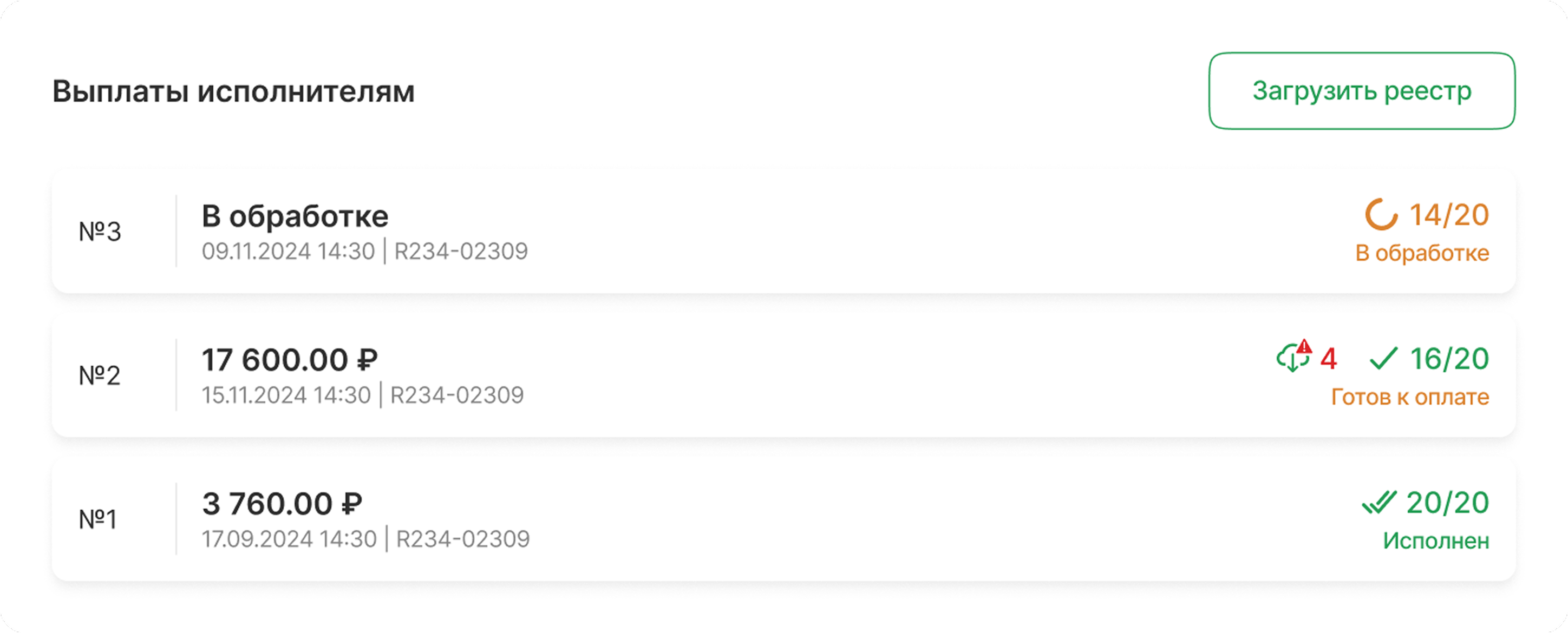Click the orange processing spinner icon
This screenshot has width=1568, height=633.
pos(1381,215)
